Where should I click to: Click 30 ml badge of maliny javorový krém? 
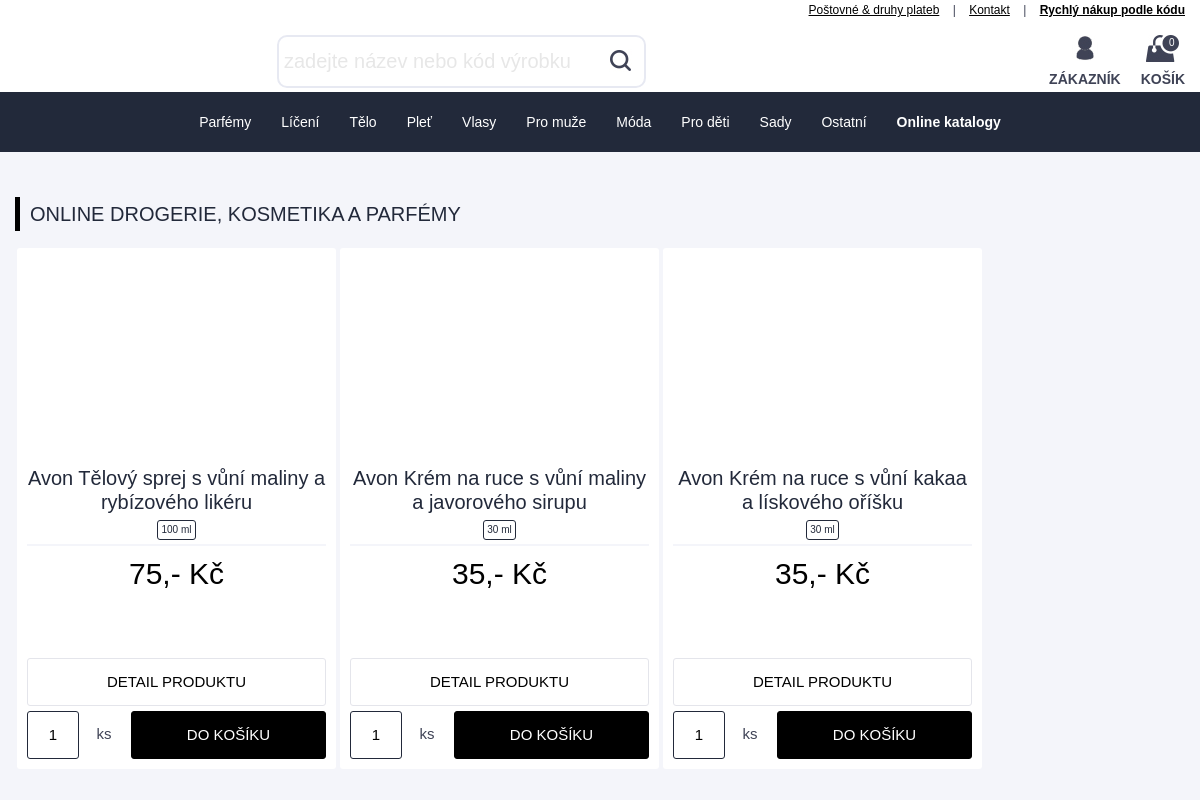(x=499, y=530)
